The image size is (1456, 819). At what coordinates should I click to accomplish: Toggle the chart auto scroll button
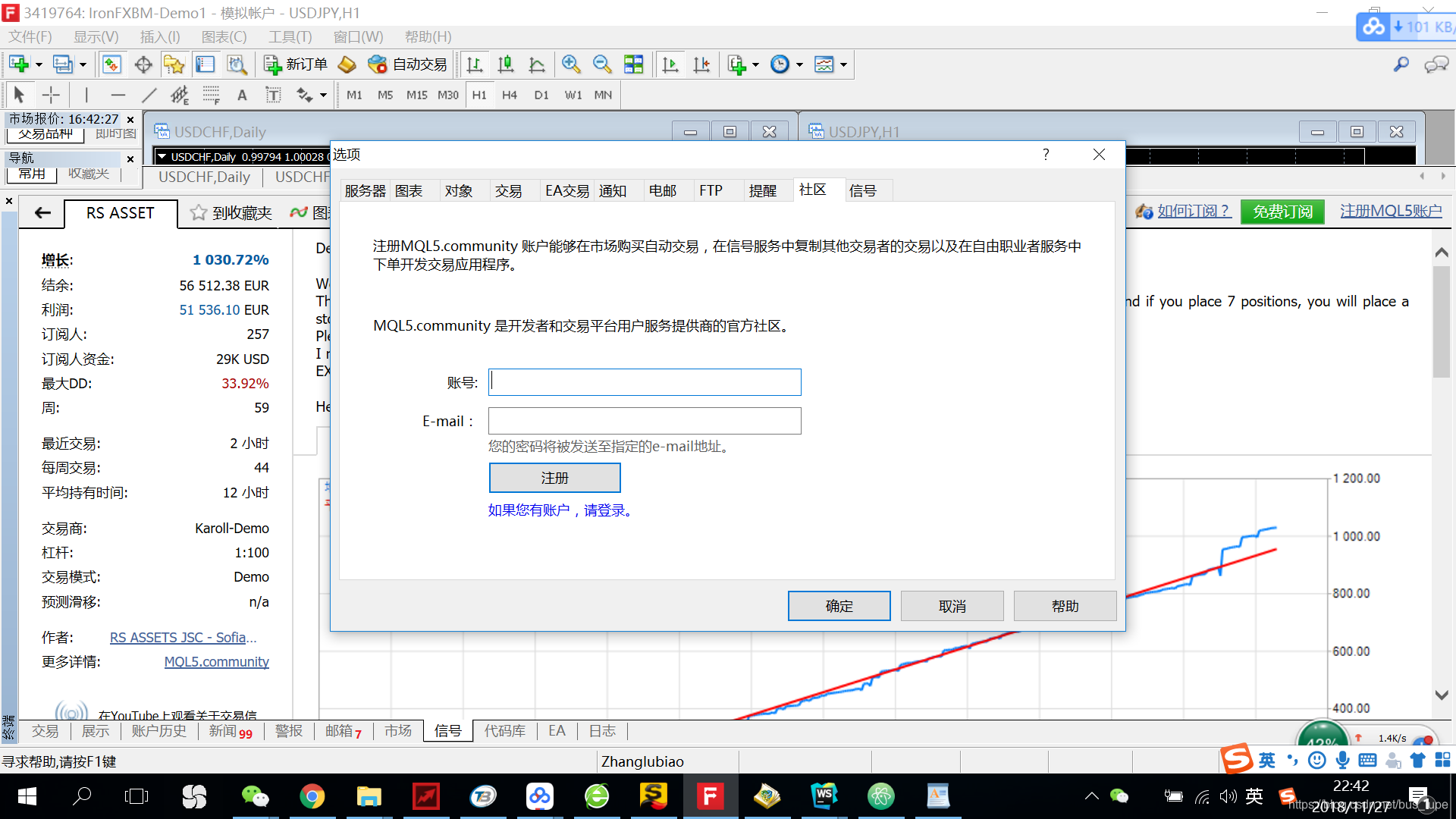(670, 64)
